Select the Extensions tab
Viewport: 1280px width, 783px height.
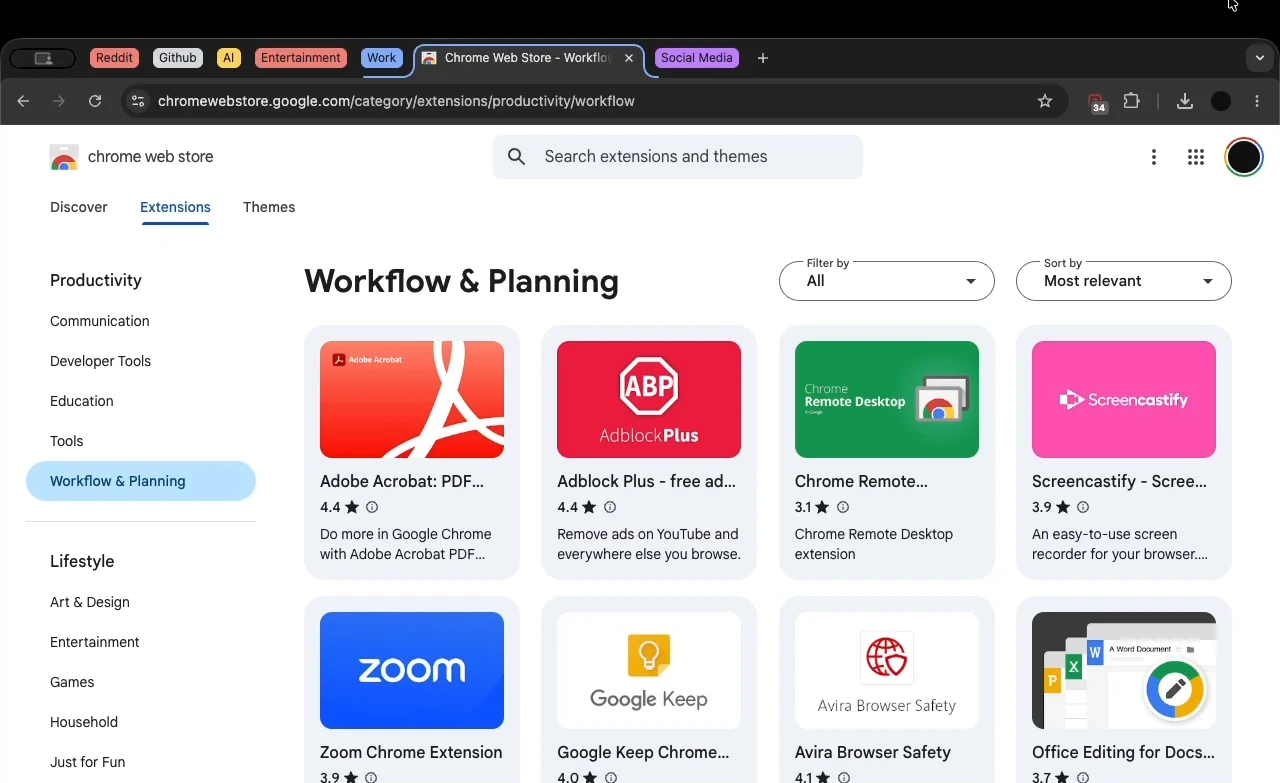[x=175, y=207]
